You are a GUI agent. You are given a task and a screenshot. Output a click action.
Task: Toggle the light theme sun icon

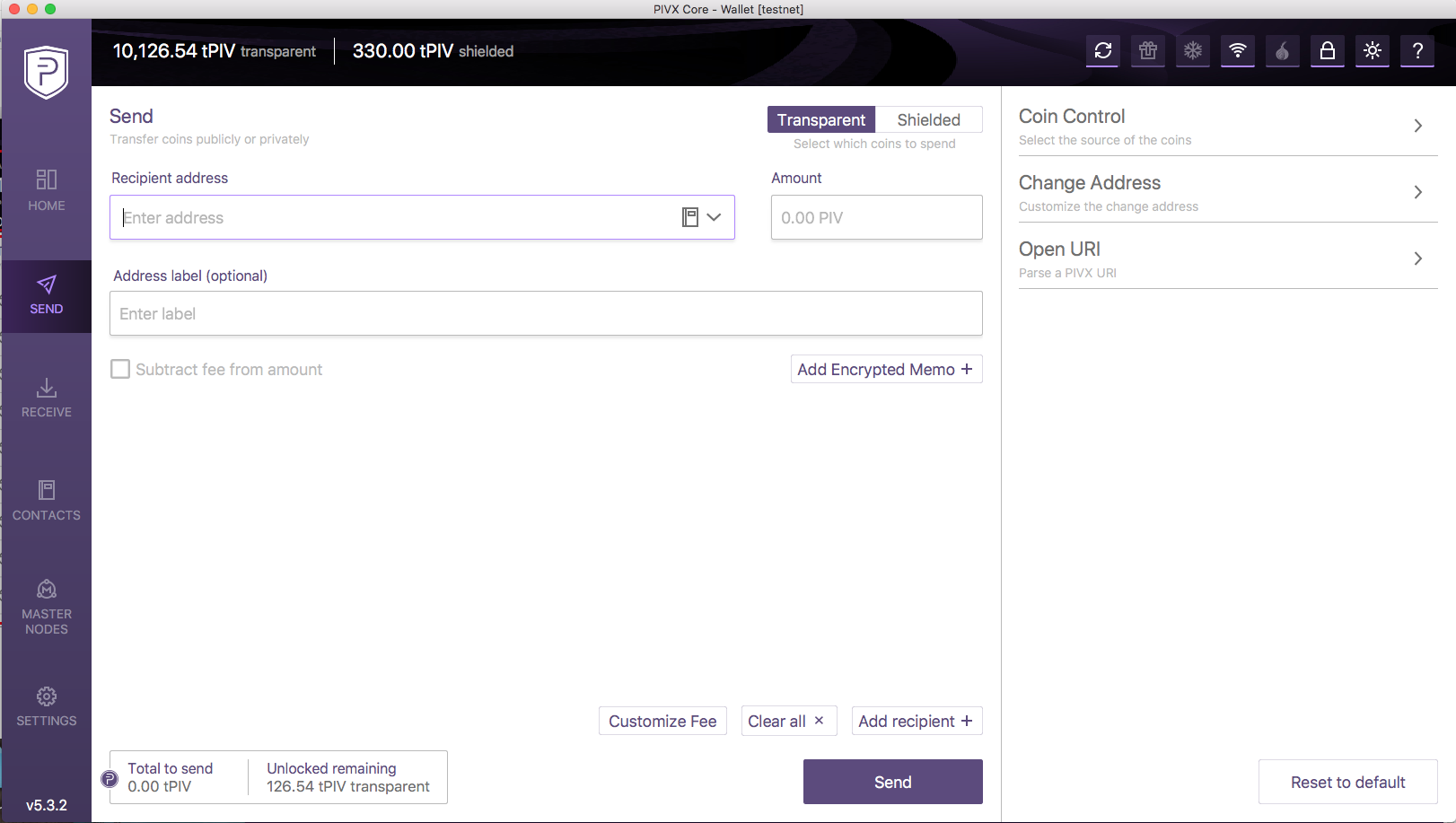(x=1373, y=51)
